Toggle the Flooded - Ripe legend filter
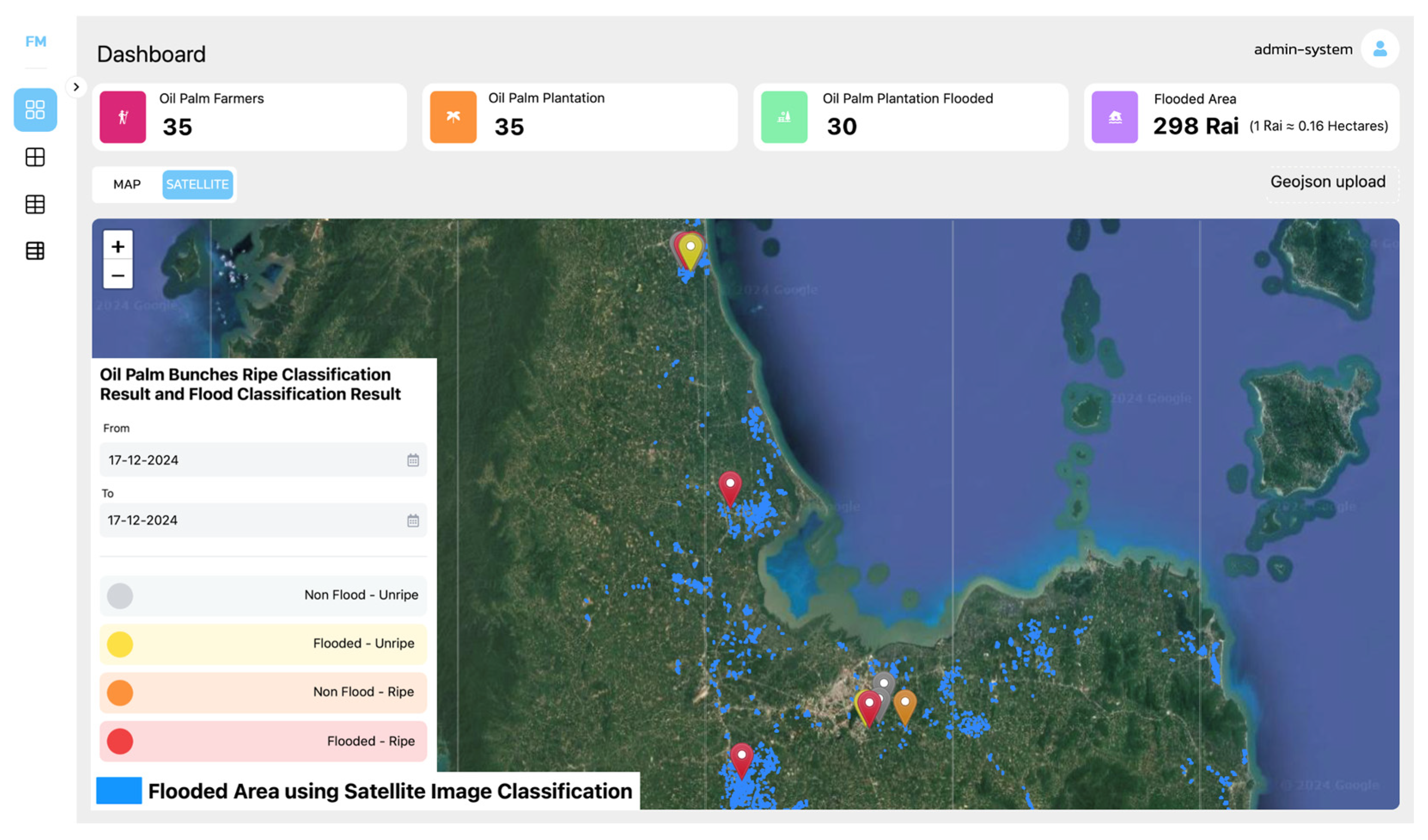Image resolution: width=1428 pixels, height=840 pixels. 263,741
